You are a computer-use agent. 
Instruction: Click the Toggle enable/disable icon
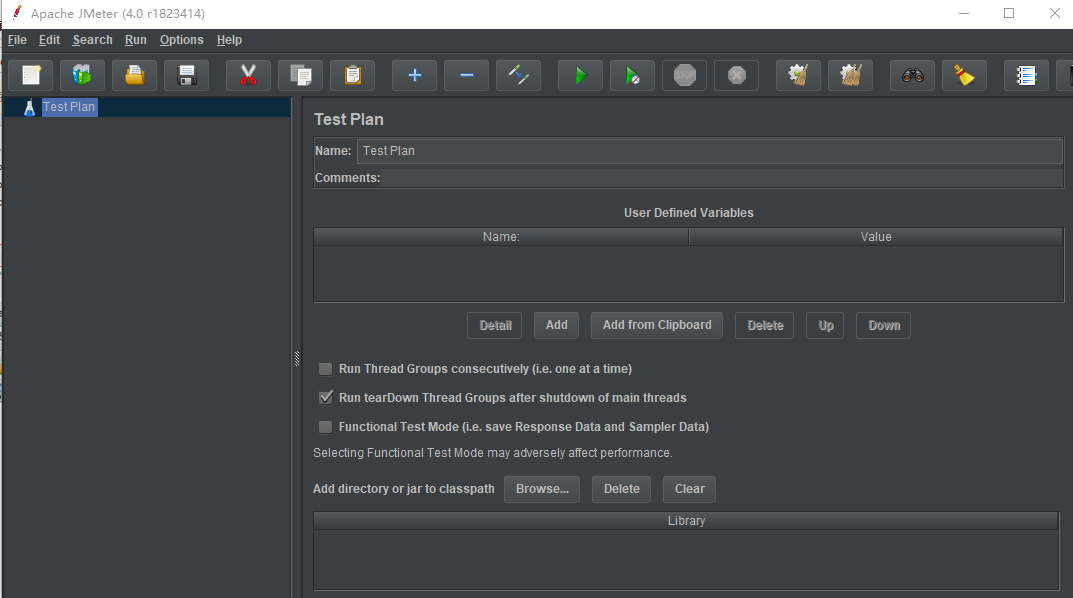[x=518, y=75]
